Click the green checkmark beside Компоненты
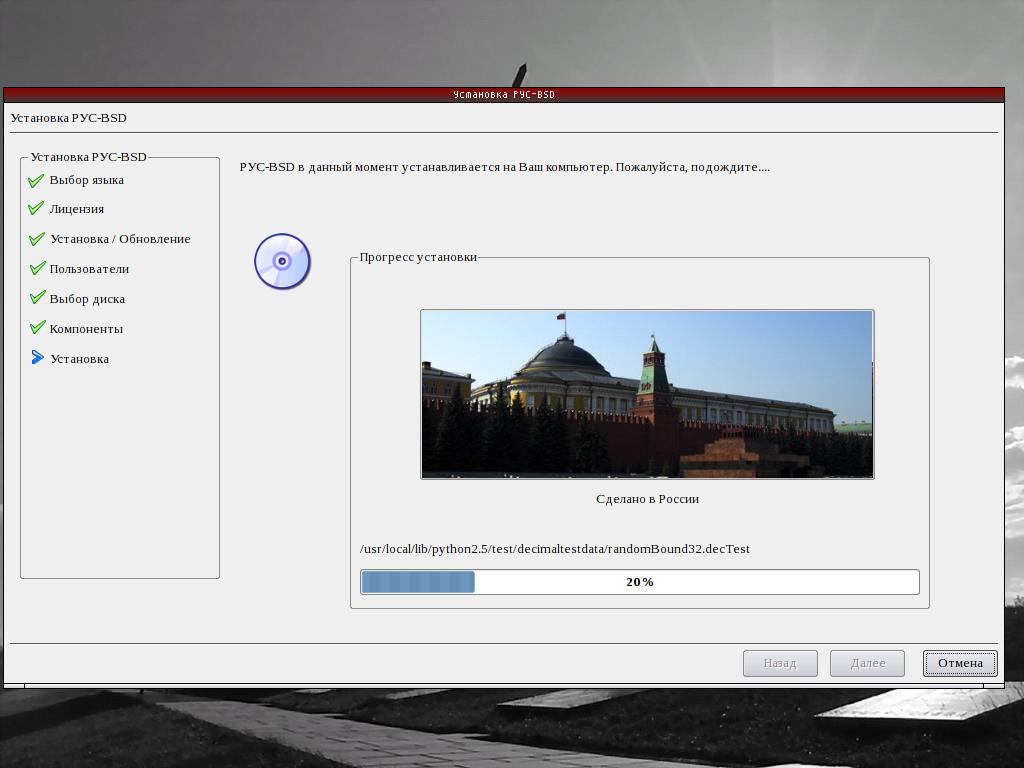Image resolution: width=1024 pixels, height=768 pixels. pyautogui.click(x=38, y=327)
